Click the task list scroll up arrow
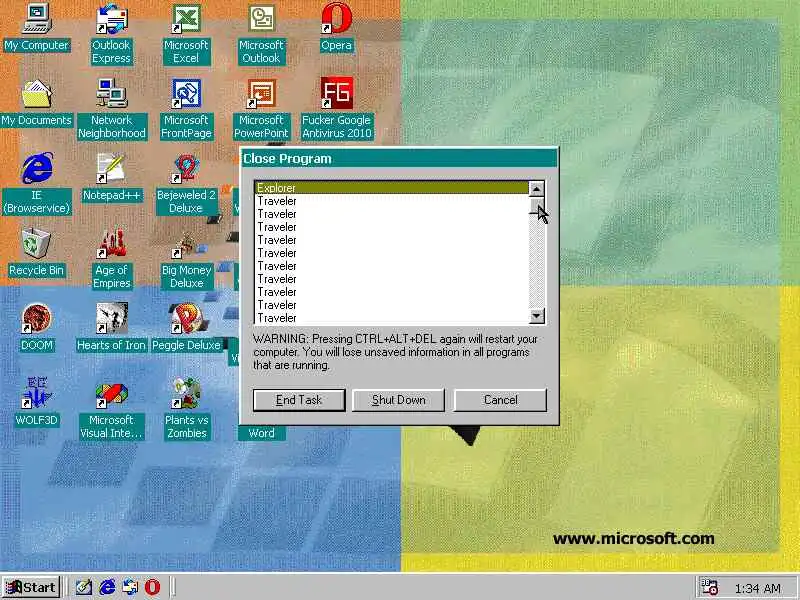 [x=537, y=189]
